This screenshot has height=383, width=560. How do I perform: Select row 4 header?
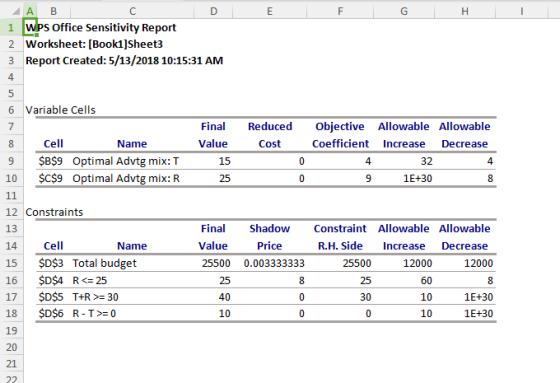pos(11,77)
